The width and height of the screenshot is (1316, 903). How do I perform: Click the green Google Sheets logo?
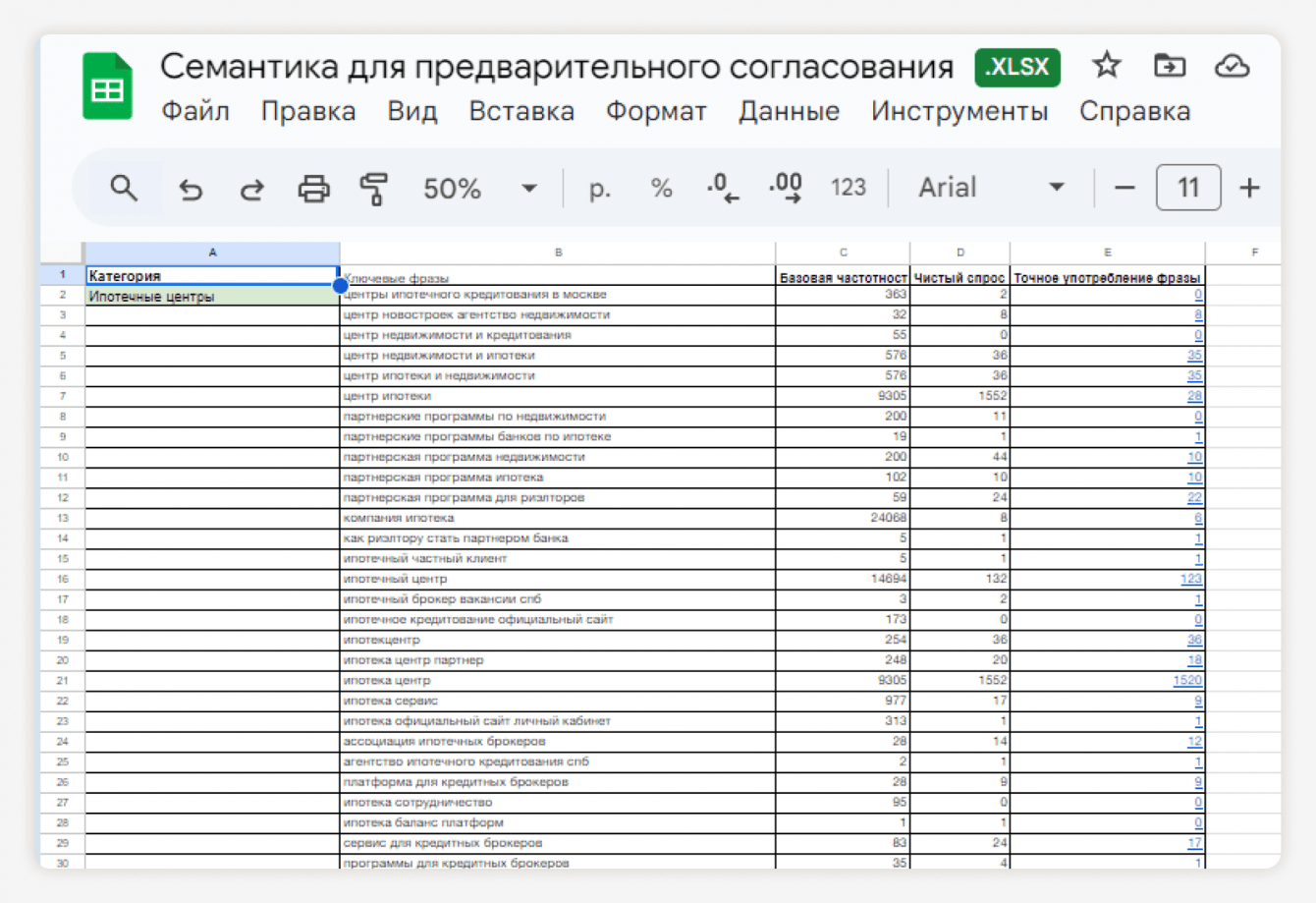coord(107,86)
